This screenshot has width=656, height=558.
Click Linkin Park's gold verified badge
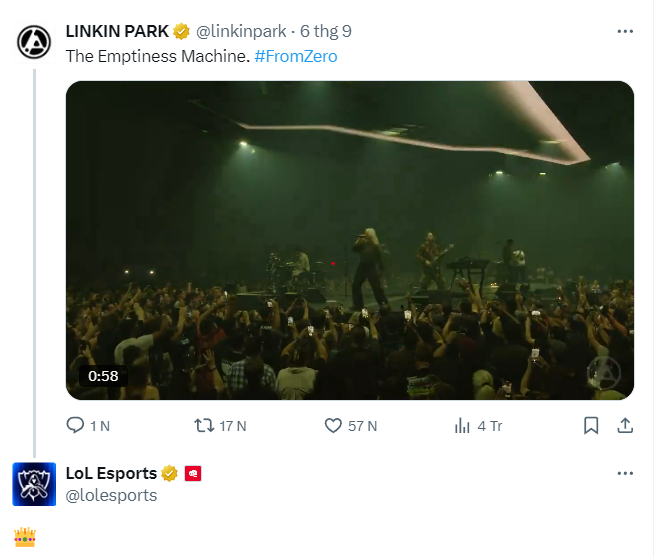pos(181,31)
